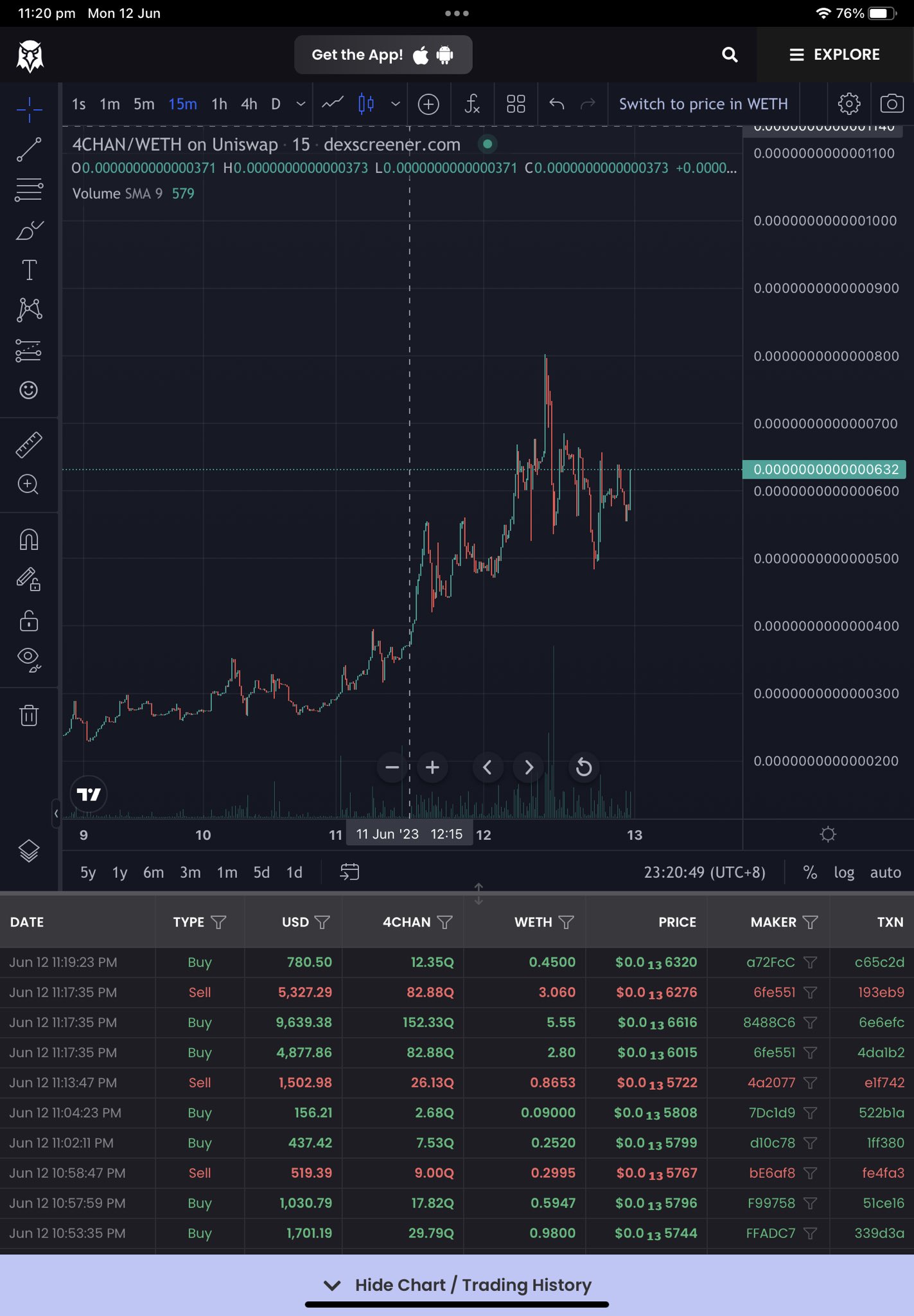Click the DEX Screener owl logo
The height and width of the screenshot is (1316, 914).
point(30,55)
